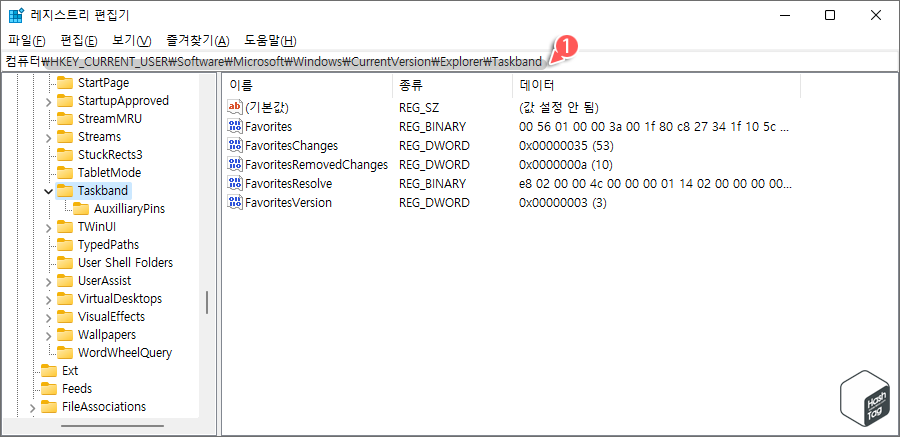The width and height of the screenshot is (900, 437).
Task: Click the 0x00000003 (3) data cell
Action: click(x=562, y=203)
